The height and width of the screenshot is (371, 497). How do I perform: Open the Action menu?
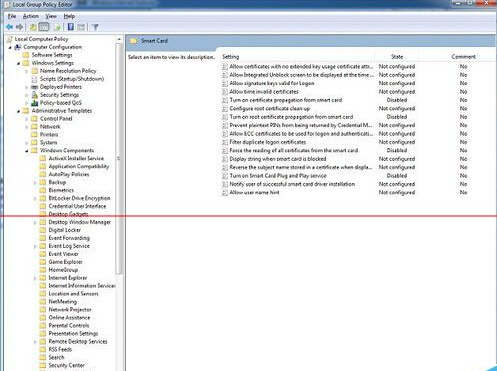pyautogui.click(x=31, y=16)
